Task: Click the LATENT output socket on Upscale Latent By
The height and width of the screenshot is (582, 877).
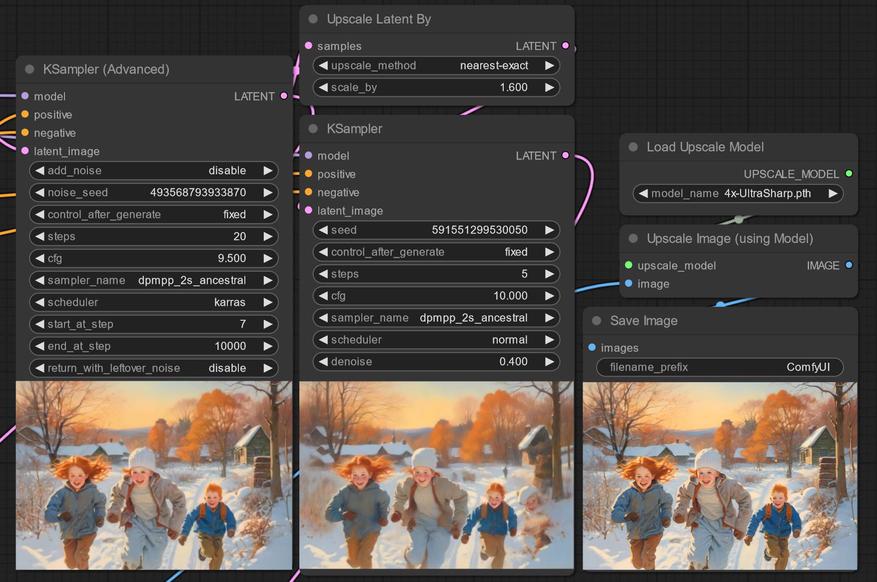Action: tap(565, 46)
